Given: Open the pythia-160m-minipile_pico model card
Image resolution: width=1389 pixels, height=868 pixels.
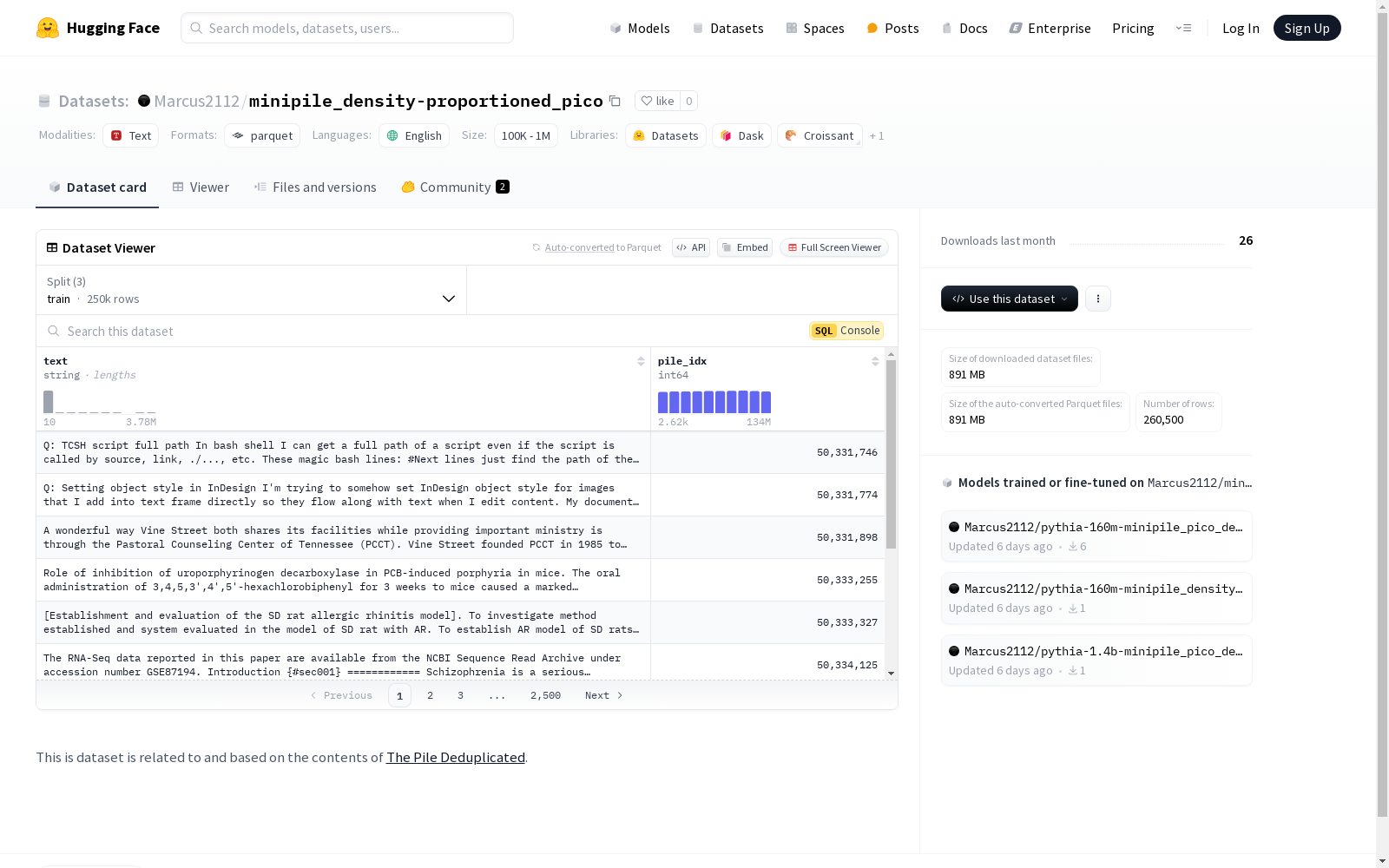Looking at the screenshot, I should pos(1096,536).
